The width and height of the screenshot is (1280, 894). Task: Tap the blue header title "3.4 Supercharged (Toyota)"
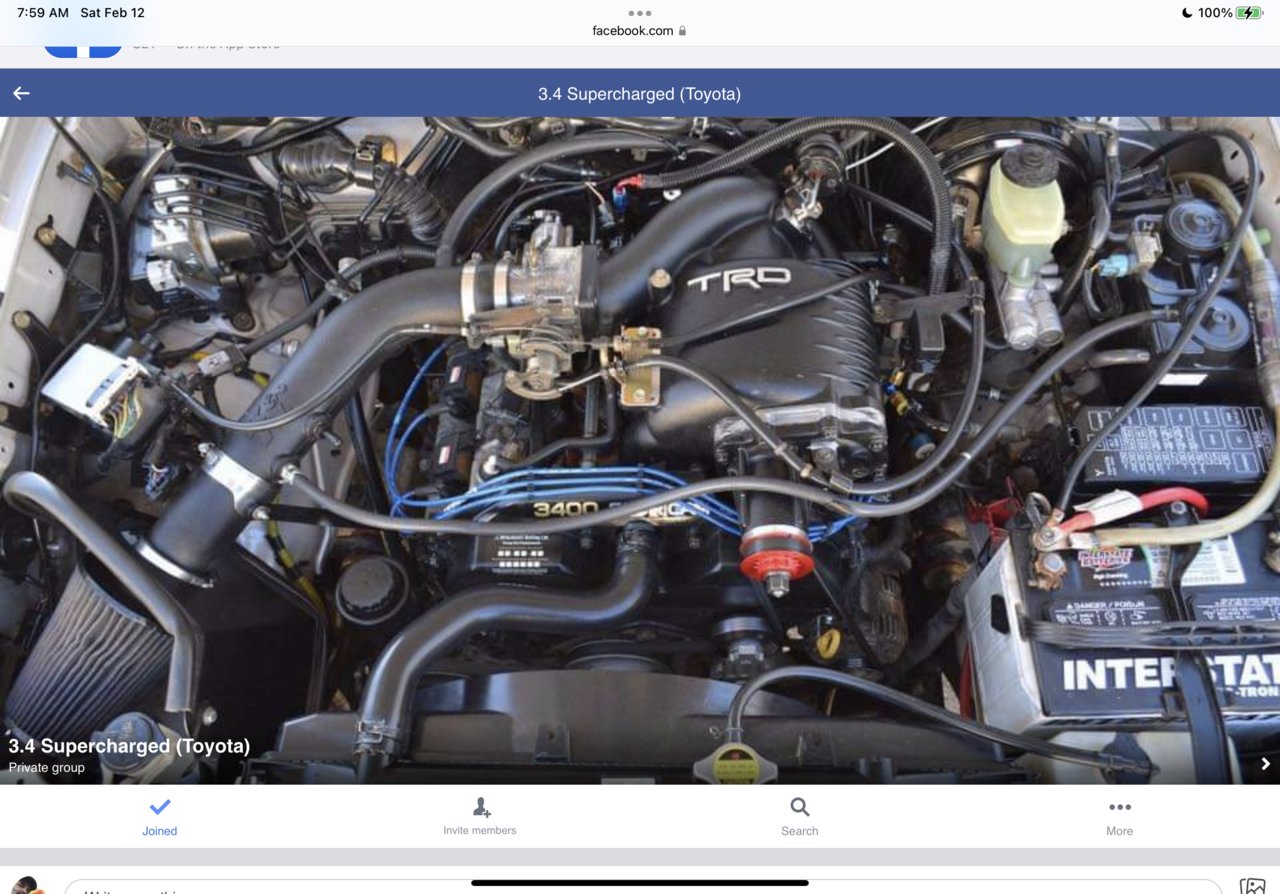tap(640, 94)
